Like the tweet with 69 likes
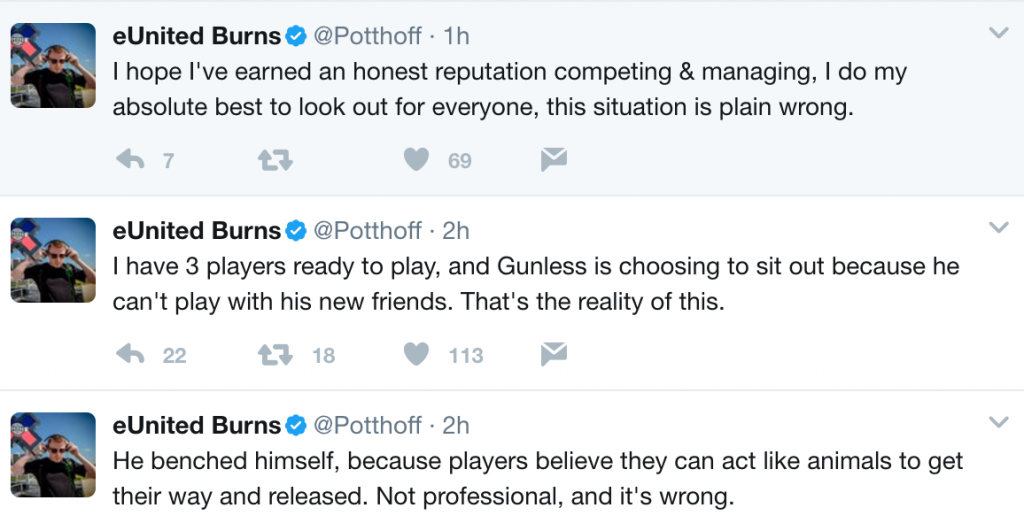 coord(417,159)
